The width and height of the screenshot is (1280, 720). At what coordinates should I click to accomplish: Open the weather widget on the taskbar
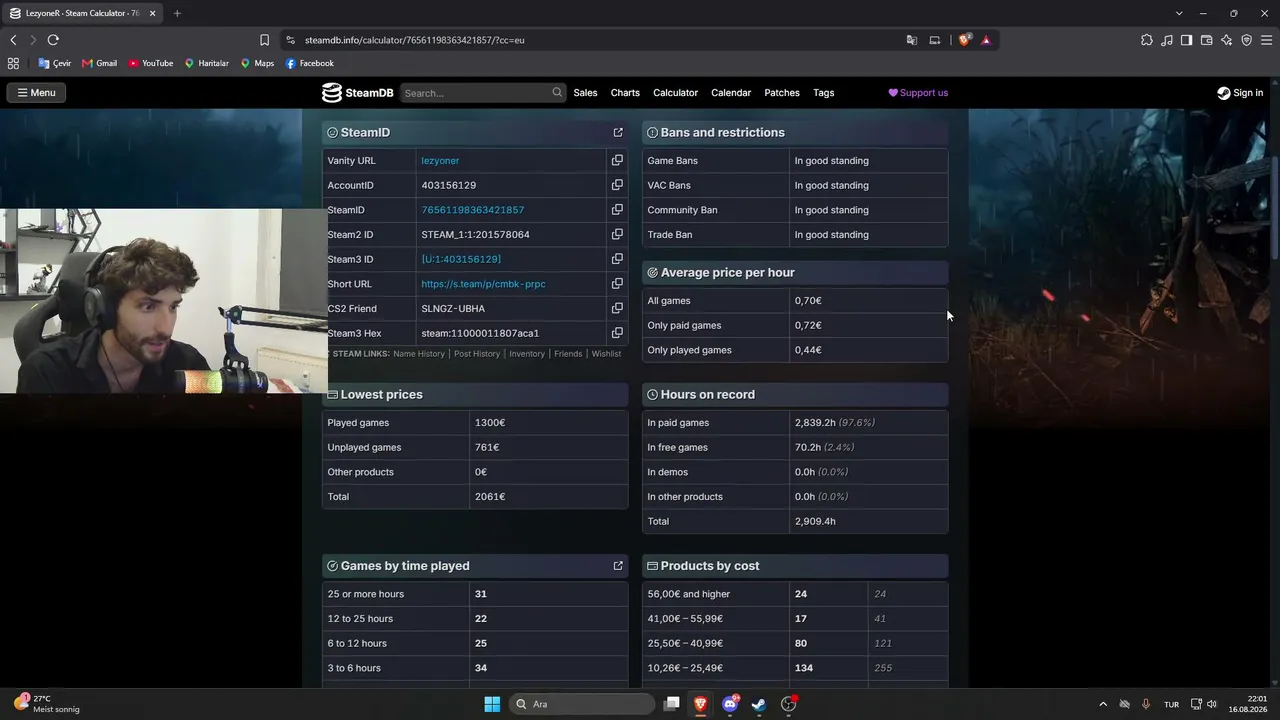(x=47, y=704)
